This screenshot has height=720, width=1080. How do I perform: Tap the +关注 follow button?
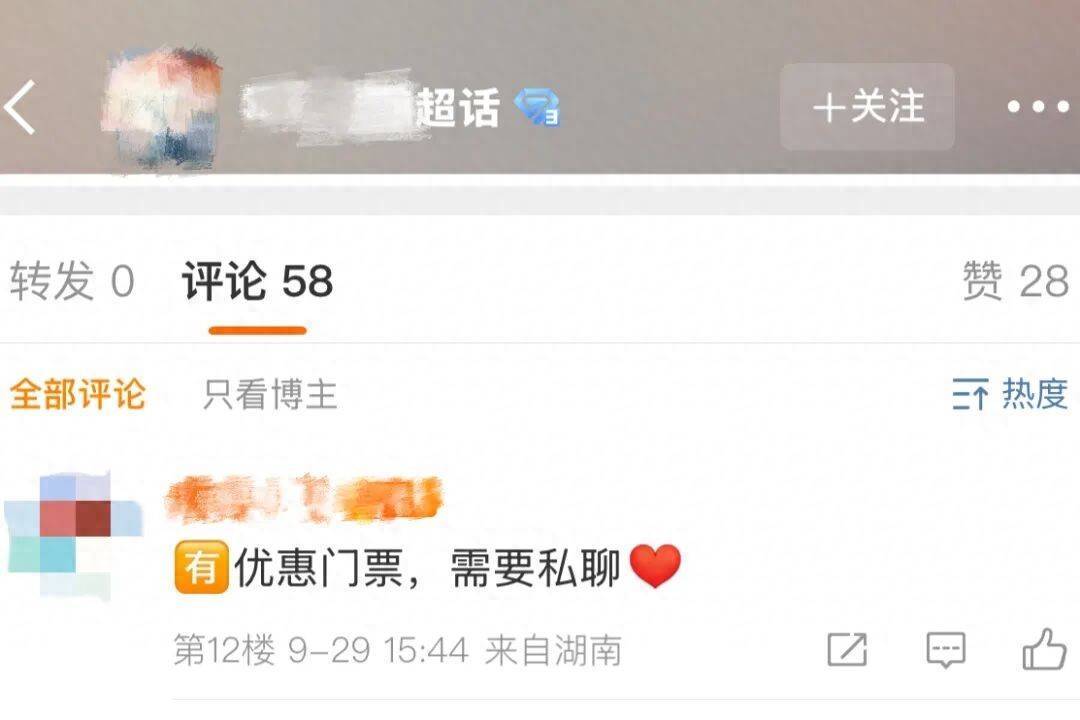867,107
